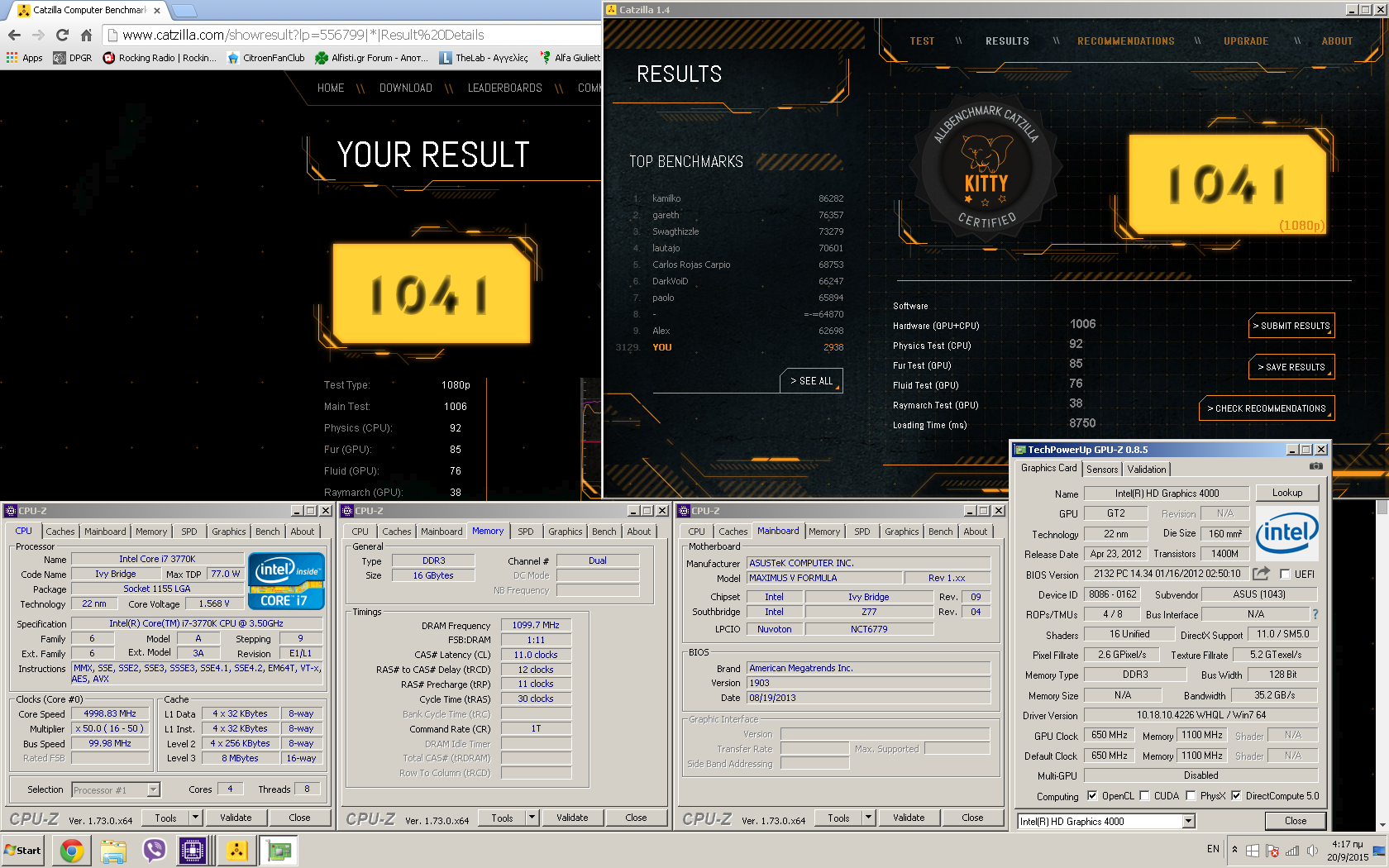This screenshot has width=1389, height=868.
Task: Click the Lookup button in GPU-Z
Action: (1287, 493)
